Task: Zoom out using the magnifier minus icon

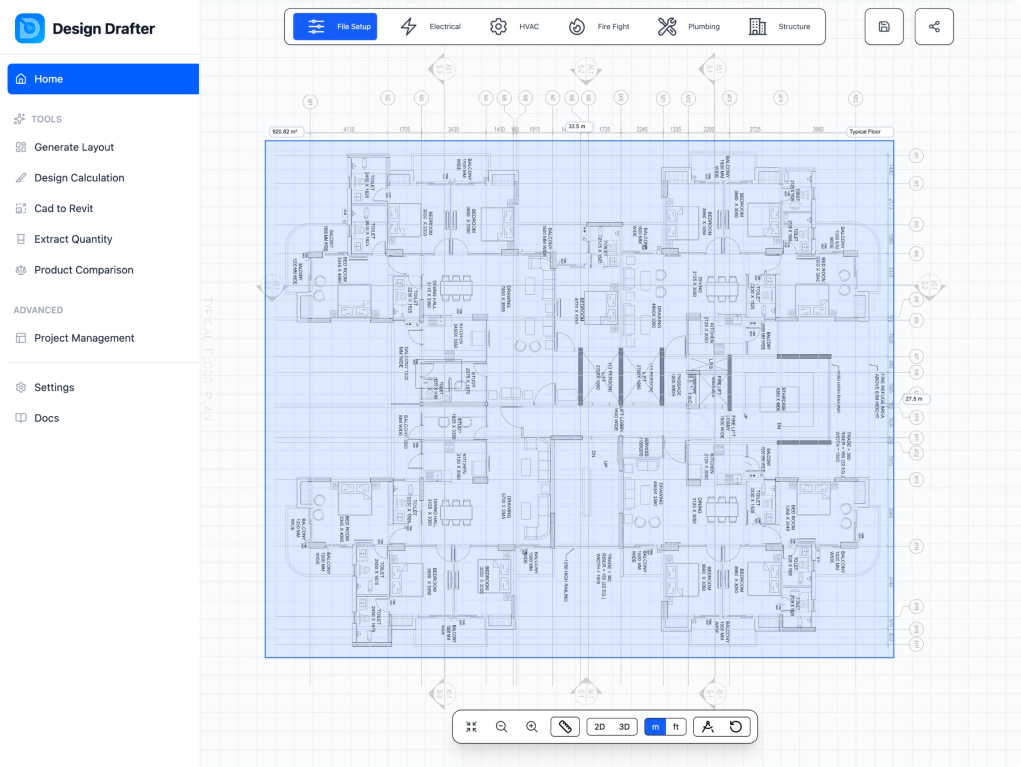Action: coord(502,727)
